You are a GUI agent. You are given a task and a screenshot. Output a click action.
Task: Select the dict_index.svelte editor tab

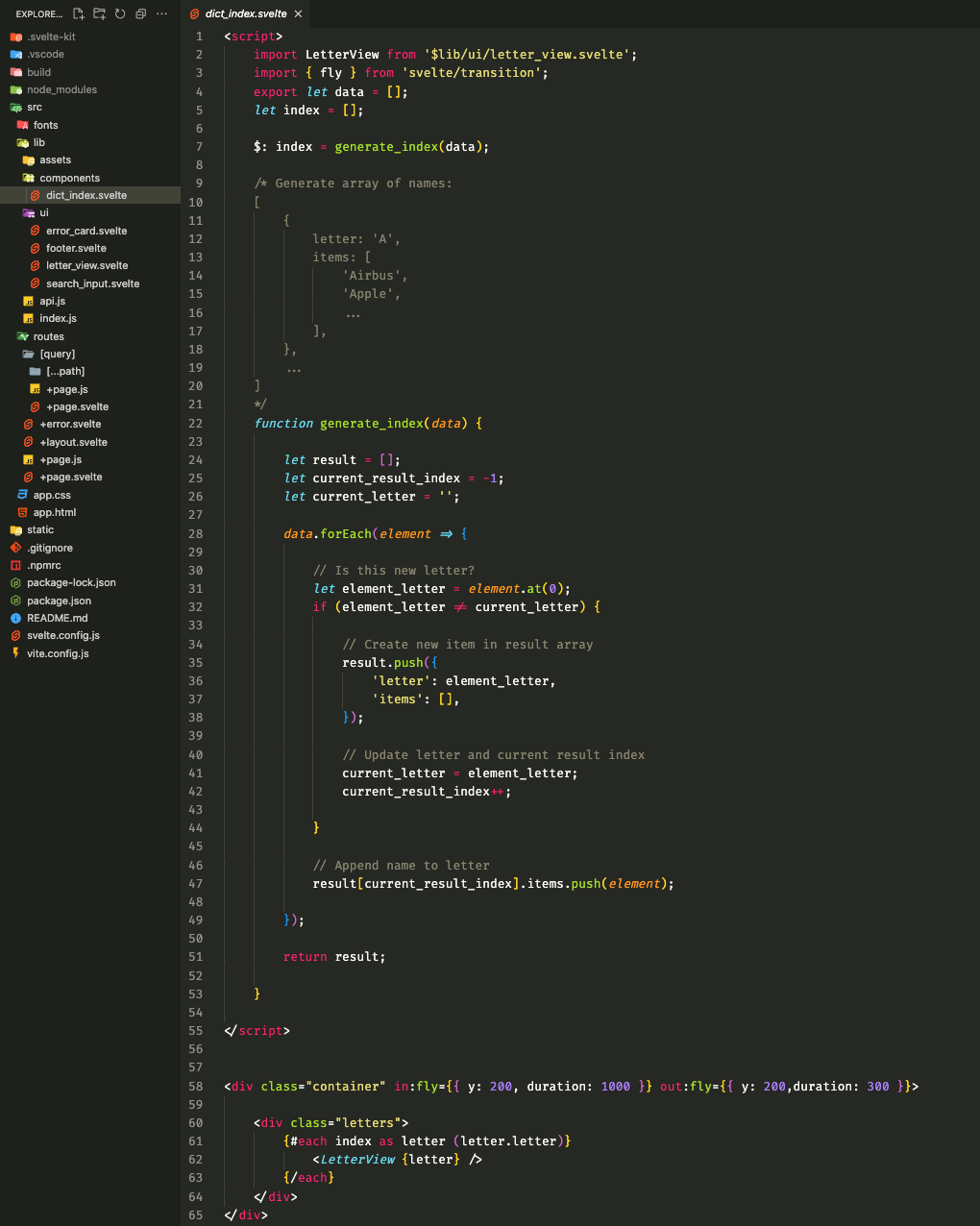[246, 13]
